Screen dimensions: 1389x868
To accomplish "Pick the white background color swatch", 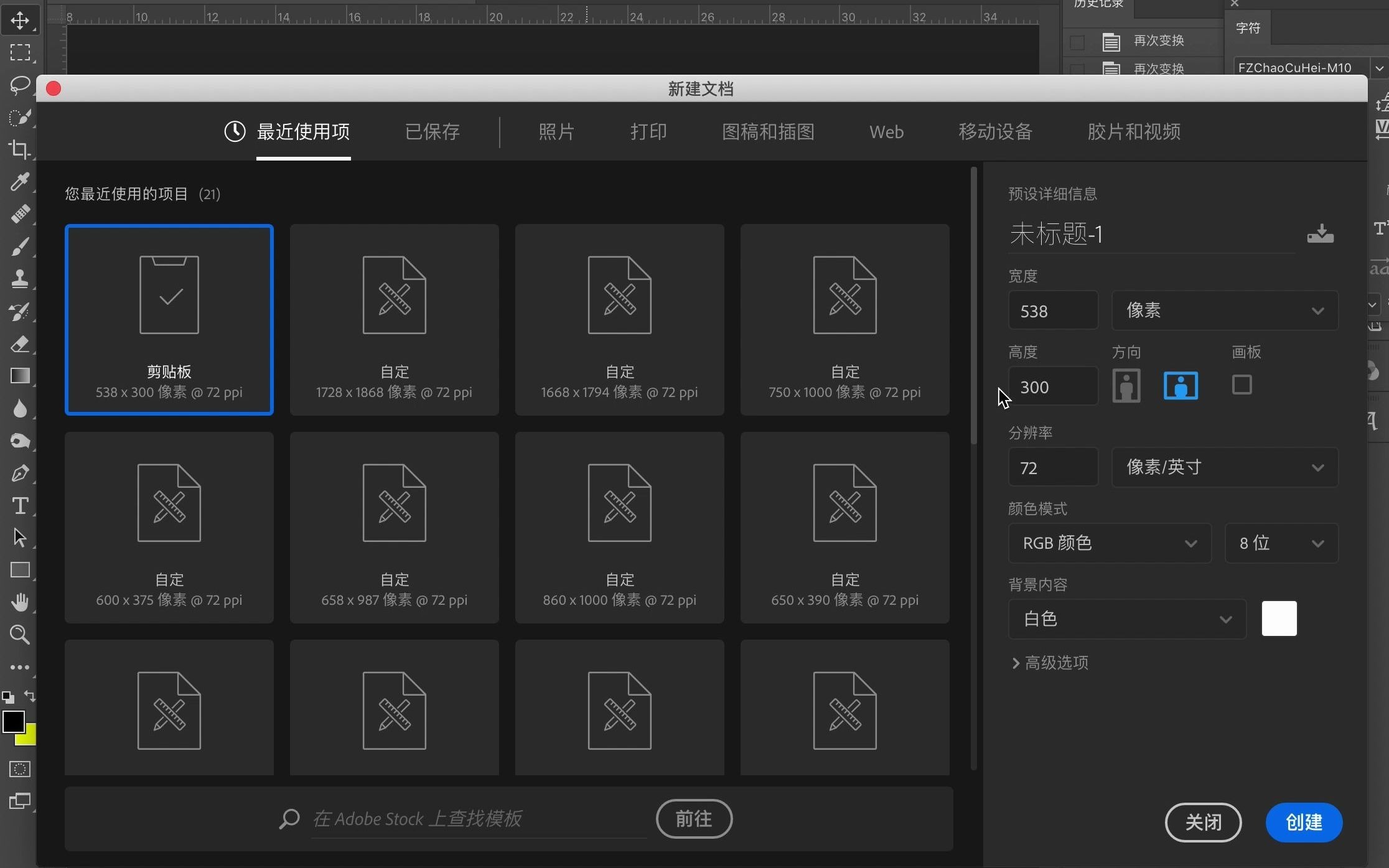I will (x=1279, y=618).
